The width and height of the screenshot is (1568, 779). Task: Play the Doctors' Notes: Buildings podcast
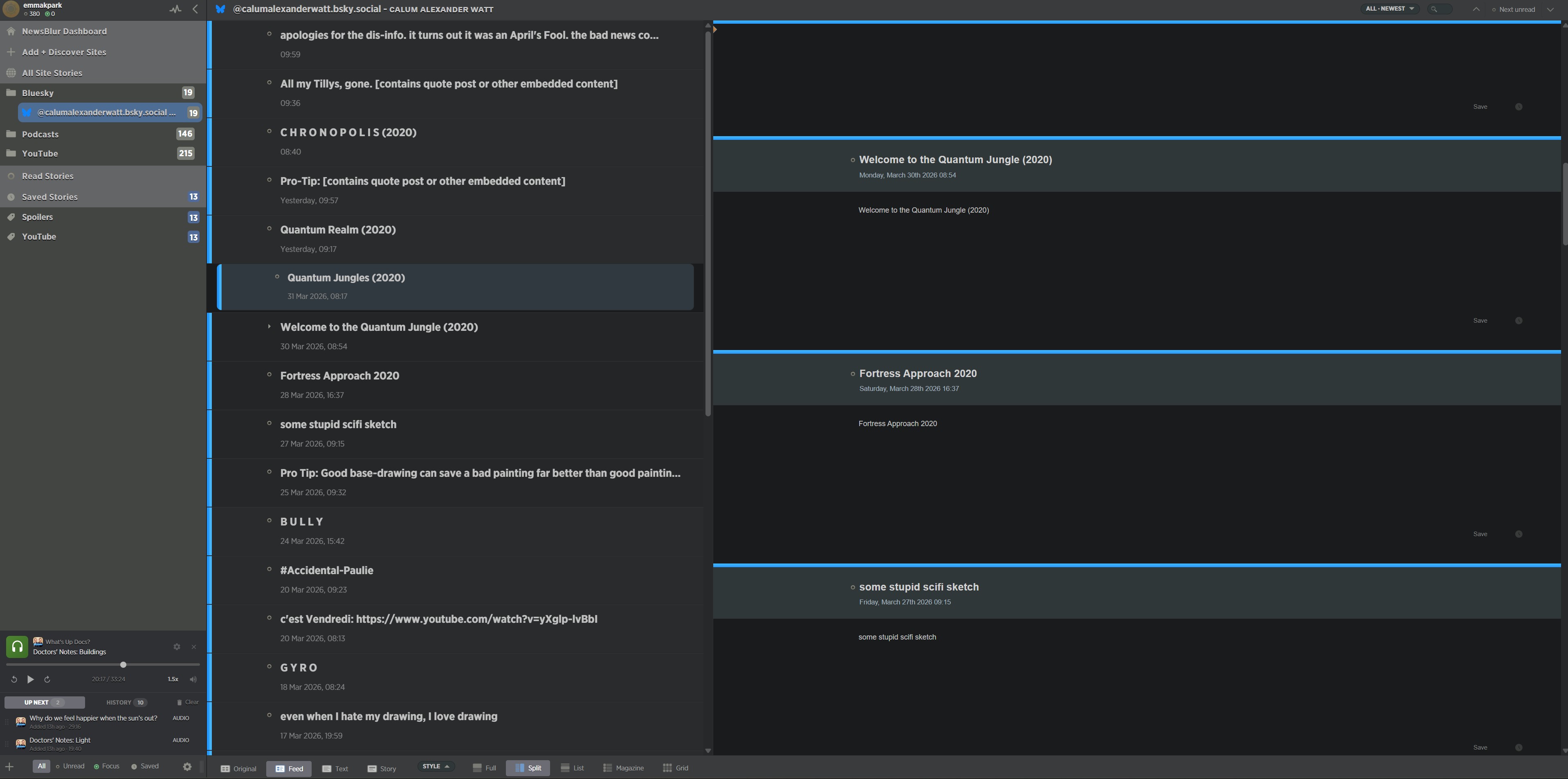[x=30, y=679]
